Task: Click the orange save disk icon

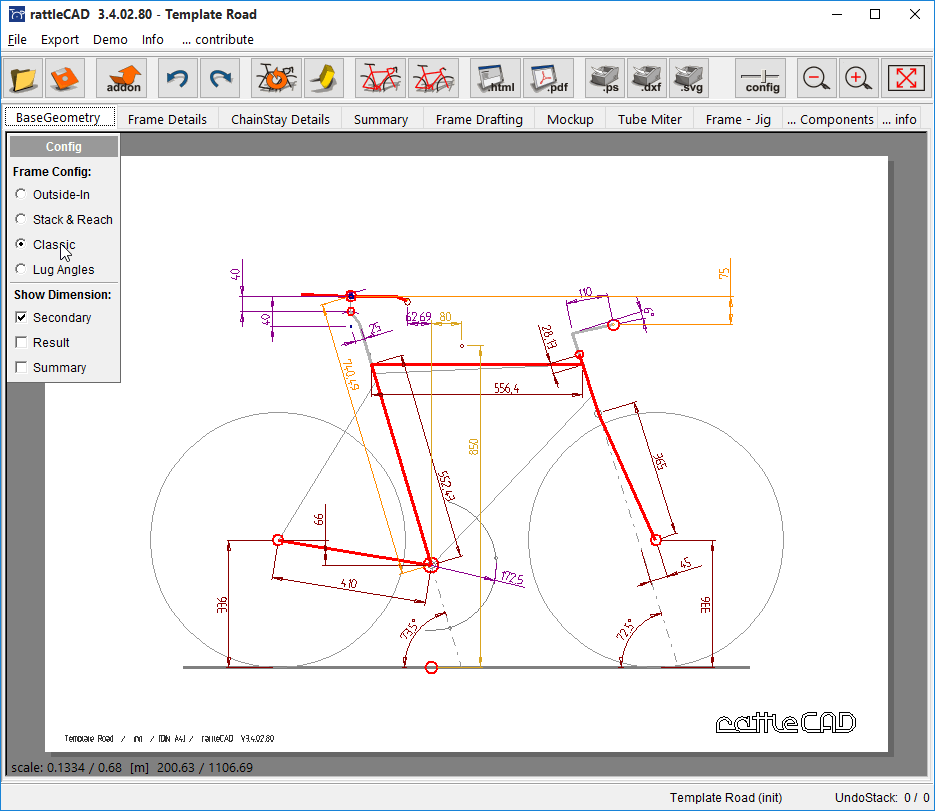Action: click(x=65, y=78)
